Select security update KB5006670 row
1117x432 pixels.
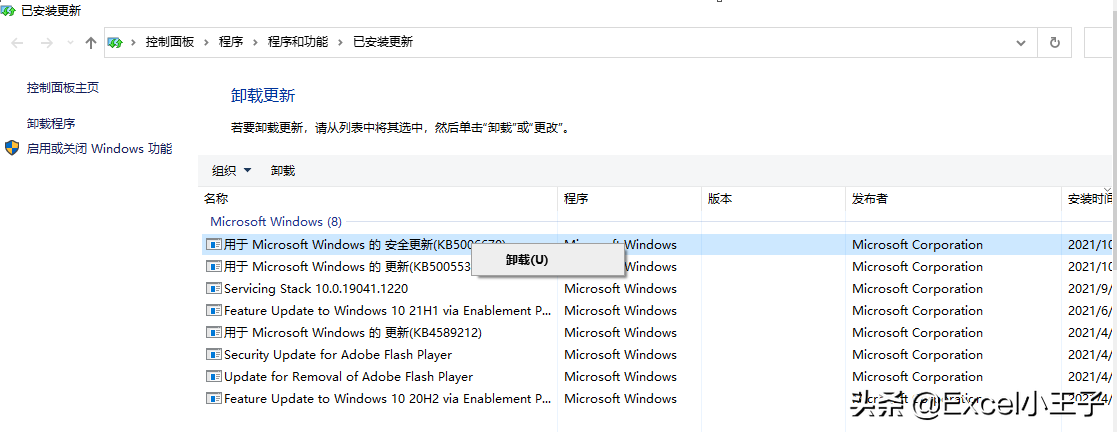[659, 245]
